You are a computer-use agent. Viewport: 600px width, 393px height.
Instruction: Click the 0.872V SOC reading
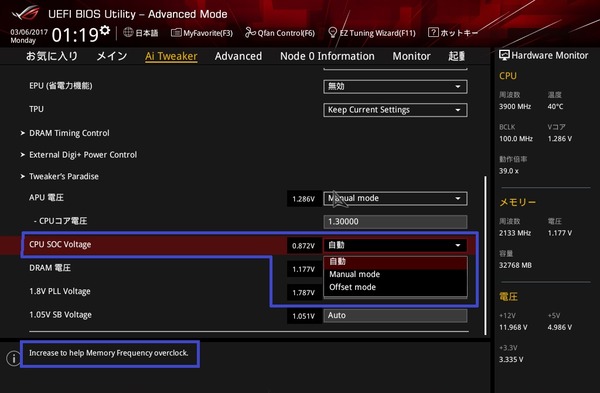click(304, 246)
